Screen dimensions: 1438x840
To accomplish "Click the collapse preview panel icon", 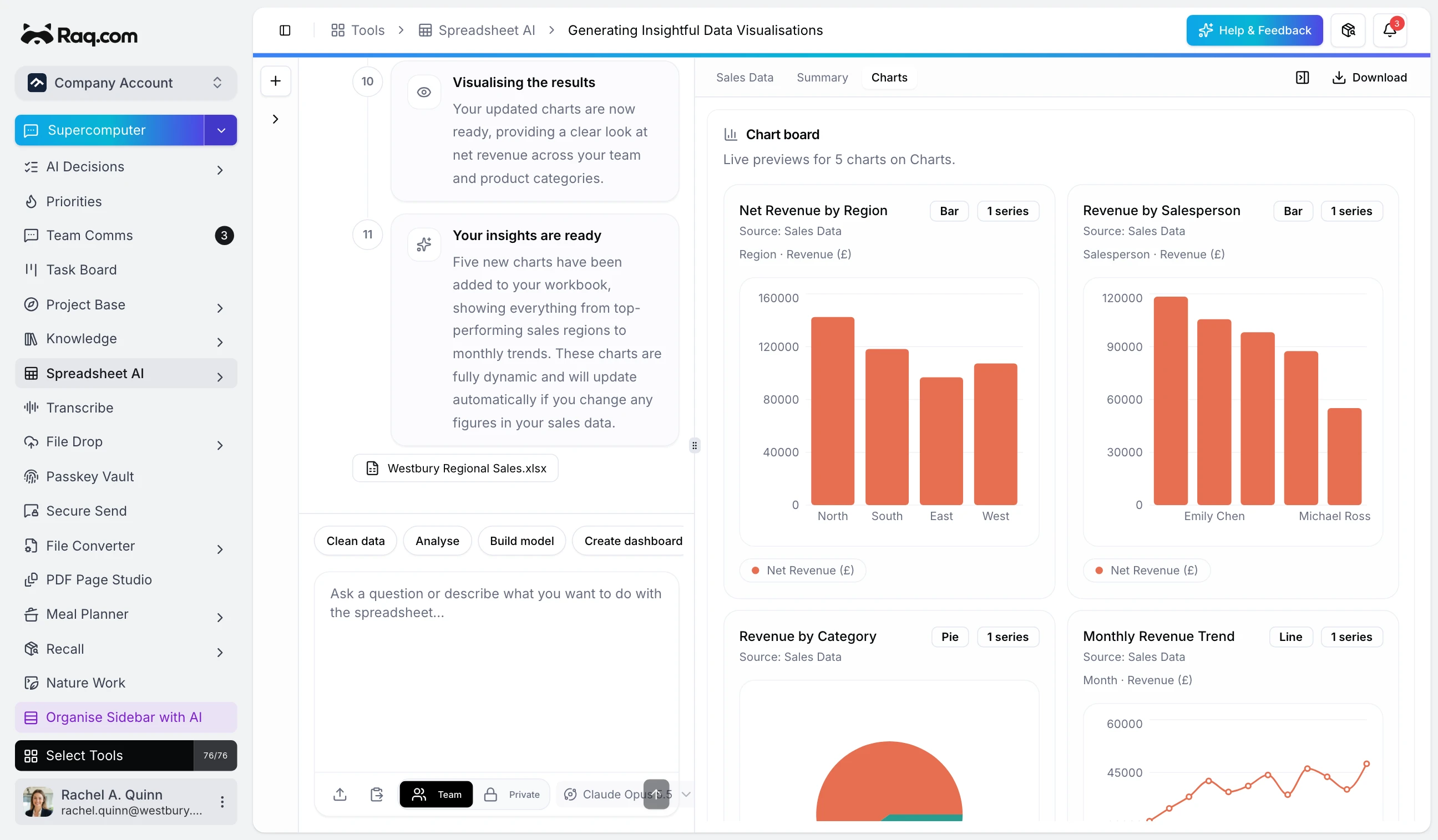I will coord(1302,78).
